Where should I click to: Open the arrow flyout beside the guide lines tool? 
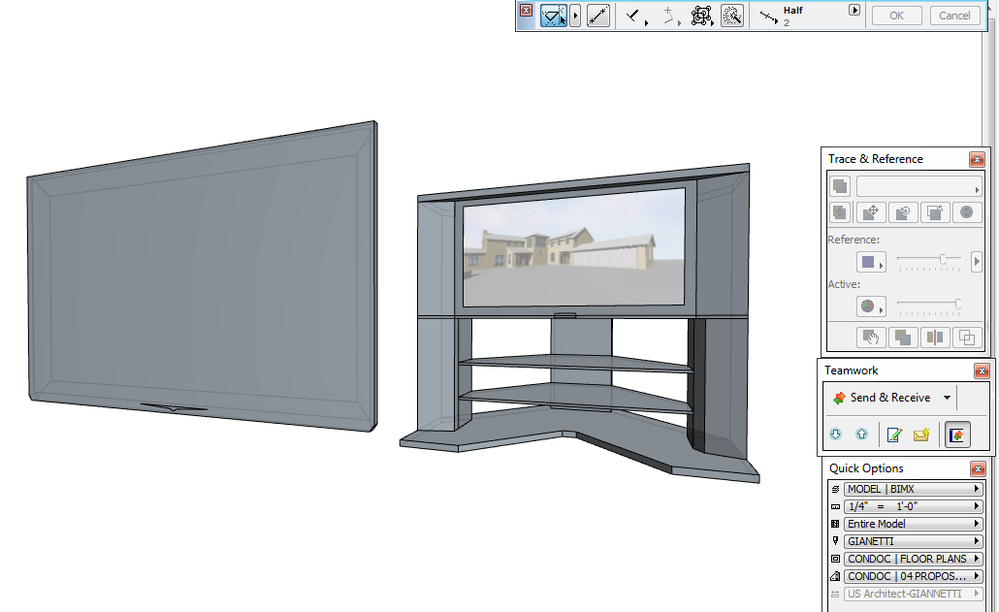click(x=575, y=15)
